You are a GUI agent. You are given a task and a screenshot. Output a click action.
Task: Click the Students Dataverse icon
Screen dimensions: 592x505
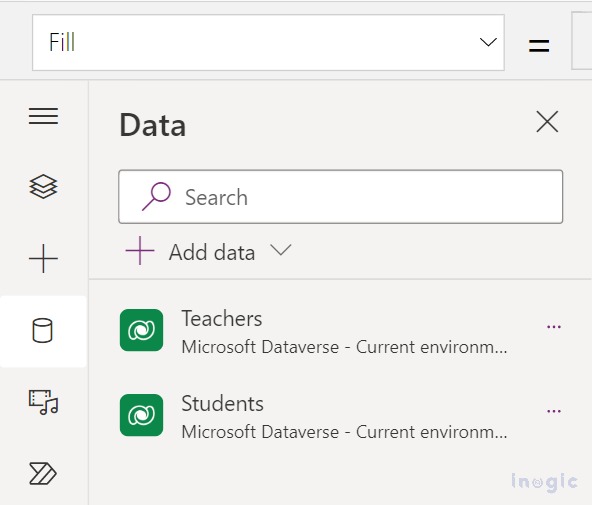point(142,415)
